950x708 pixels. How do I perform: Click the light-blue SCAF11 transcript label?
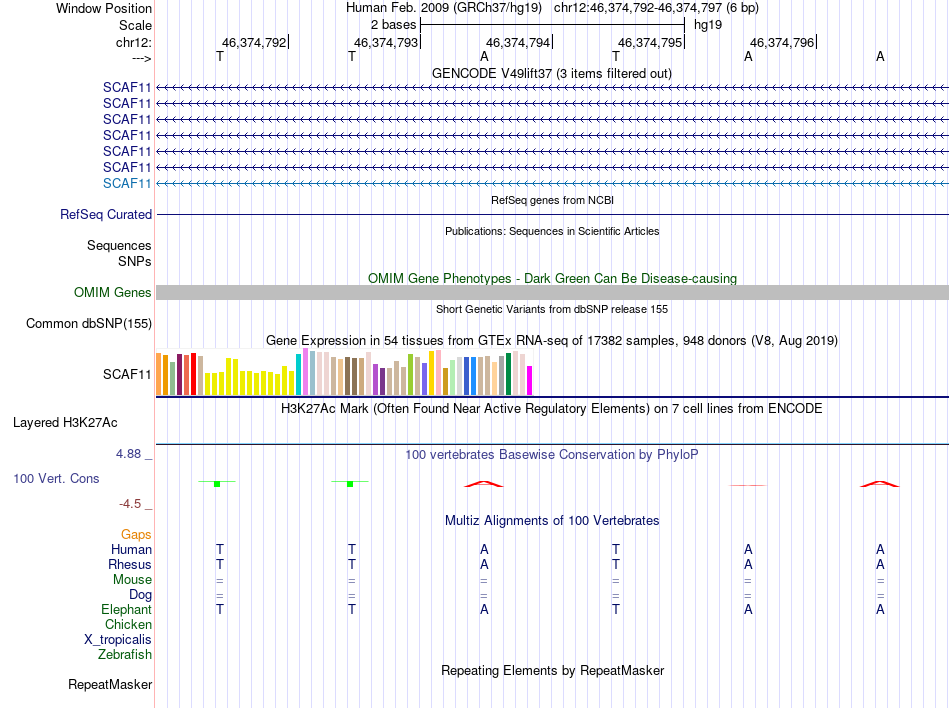pos(127,184)
